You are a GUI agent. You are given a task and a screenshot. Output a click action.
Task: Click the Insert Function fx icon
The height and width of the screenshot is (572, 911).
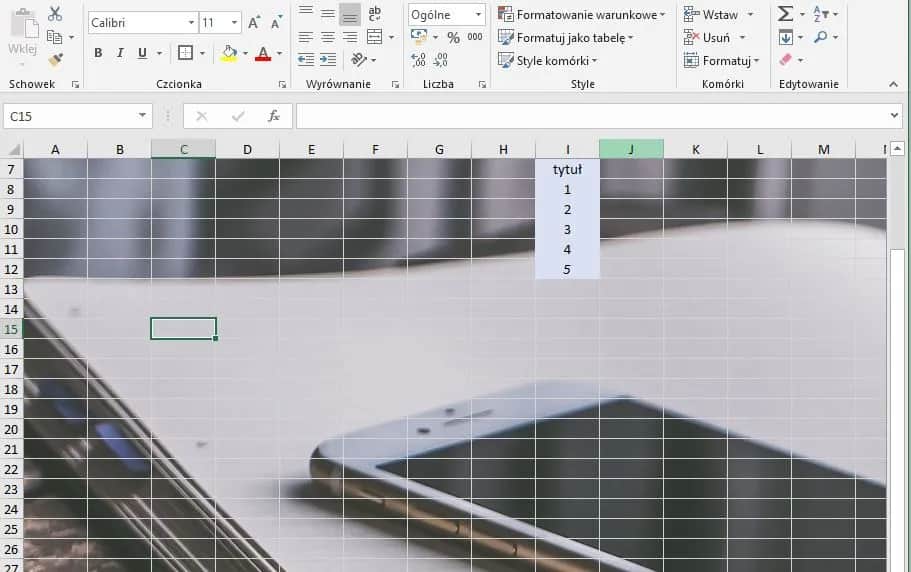(273, 116)
